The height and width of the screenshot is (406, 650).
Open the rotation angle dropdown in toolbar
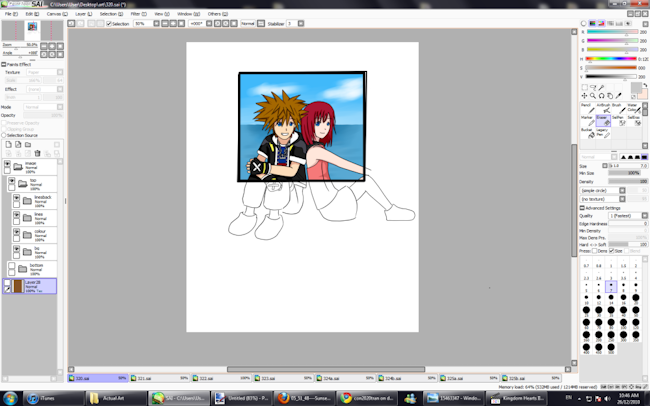[209, 24]
